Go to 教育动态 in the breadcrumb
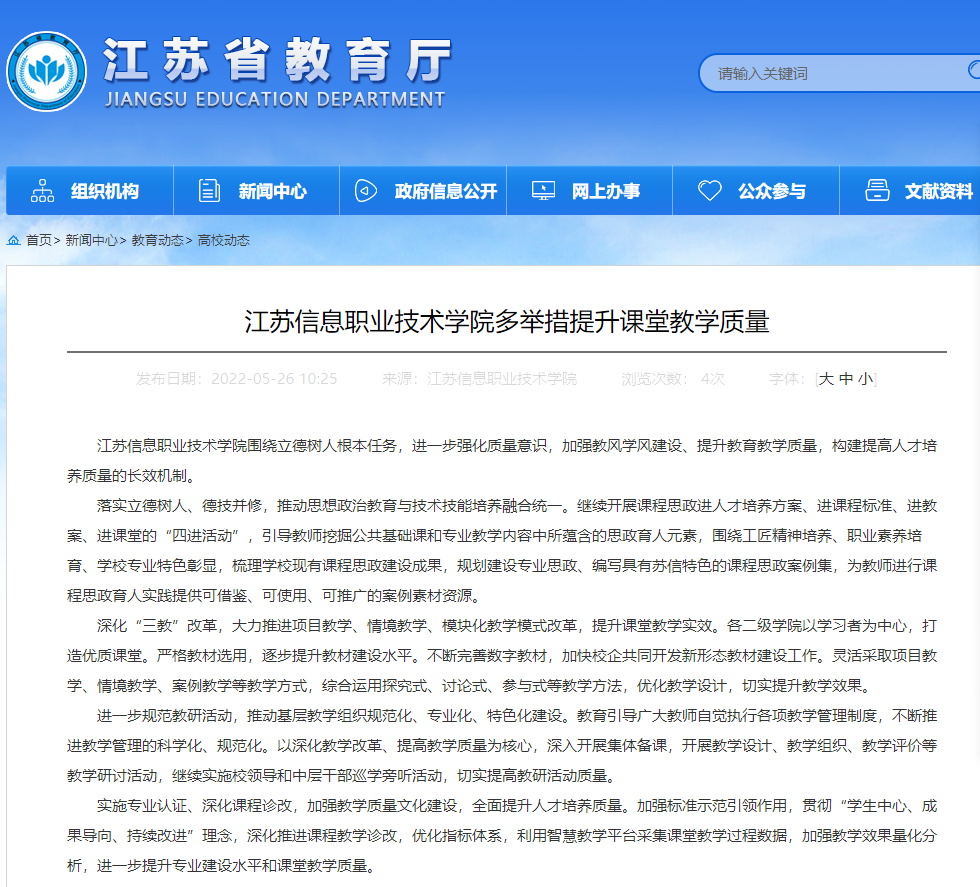The height and width of the screenshot is (887, 980). pyautogui.click(x=158, y=241)
